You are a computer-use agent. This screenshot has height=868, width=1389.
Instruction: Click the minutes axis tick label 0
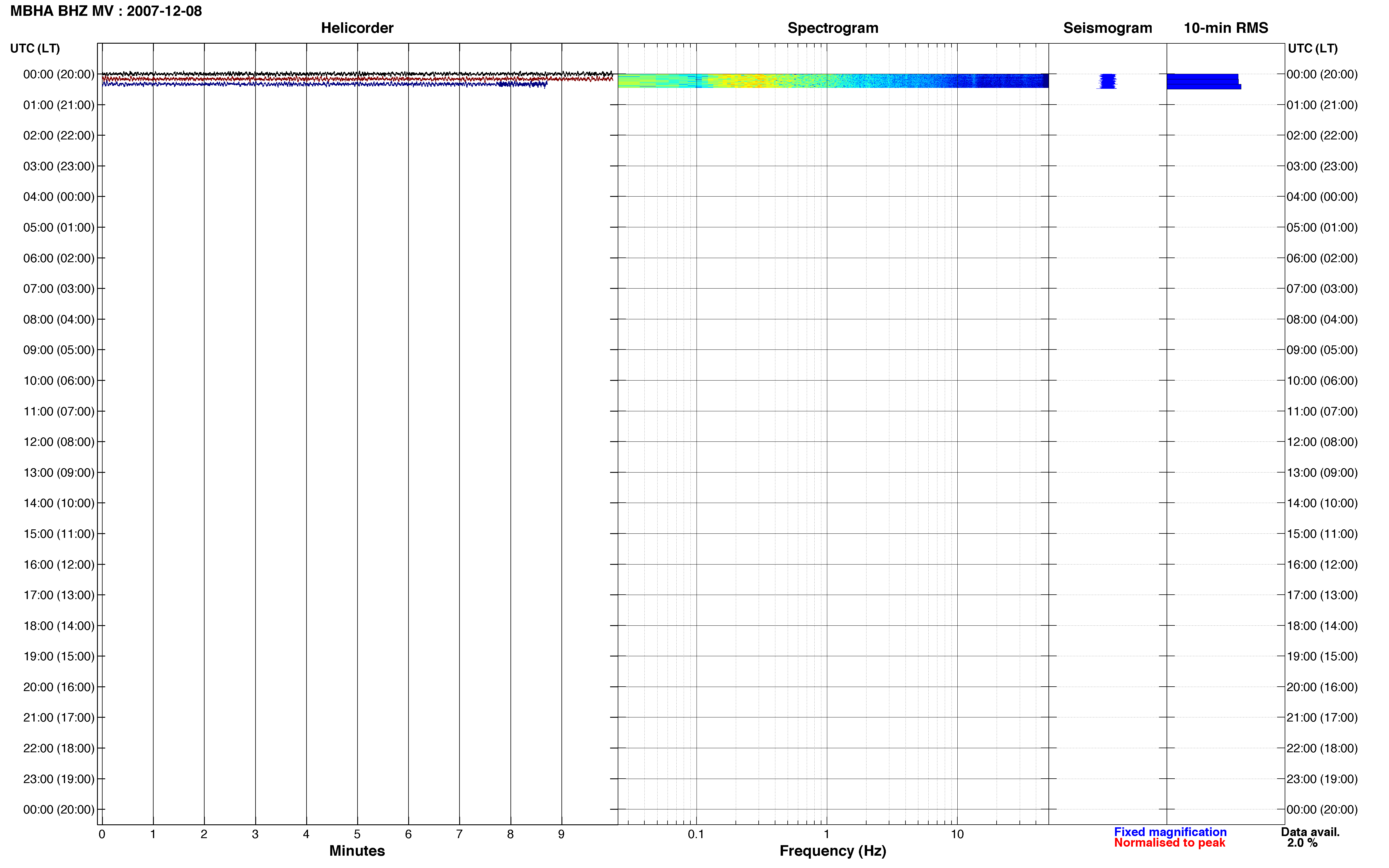pos(102,835)
